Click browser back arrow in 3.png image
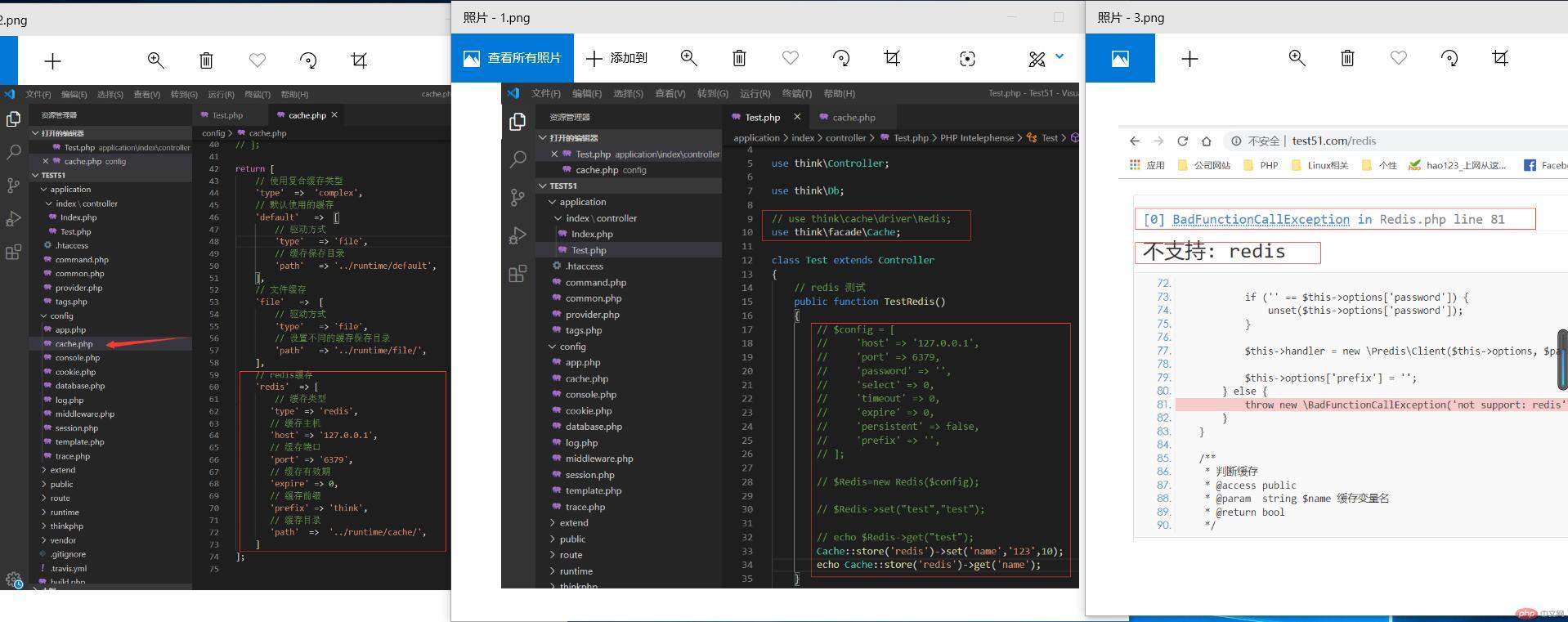Image resolution: width=1568 pixels, height=622 pixels. (x=1135, y=141)
